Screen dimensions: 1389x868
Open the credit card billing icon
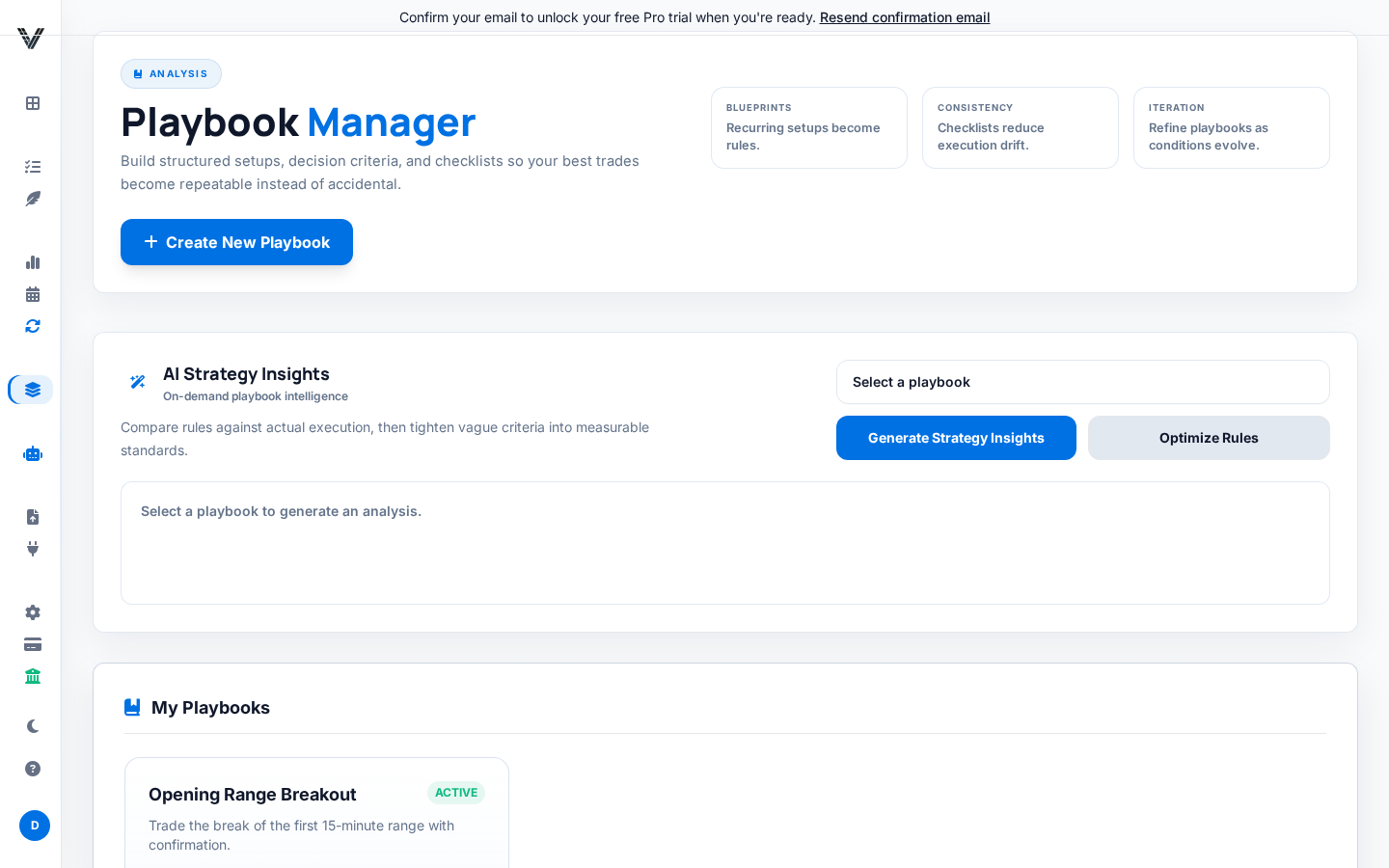tap(33, 644)
